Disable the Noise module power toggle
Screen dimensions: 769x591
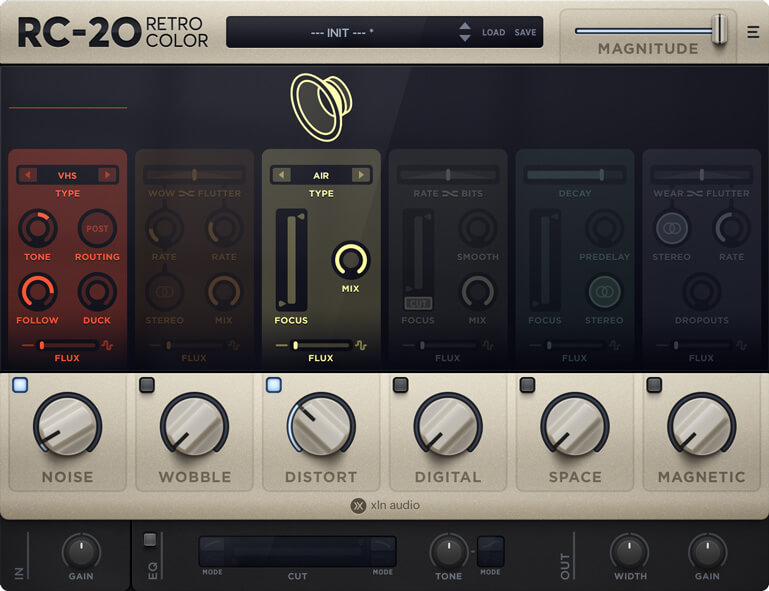pos(20,385)
